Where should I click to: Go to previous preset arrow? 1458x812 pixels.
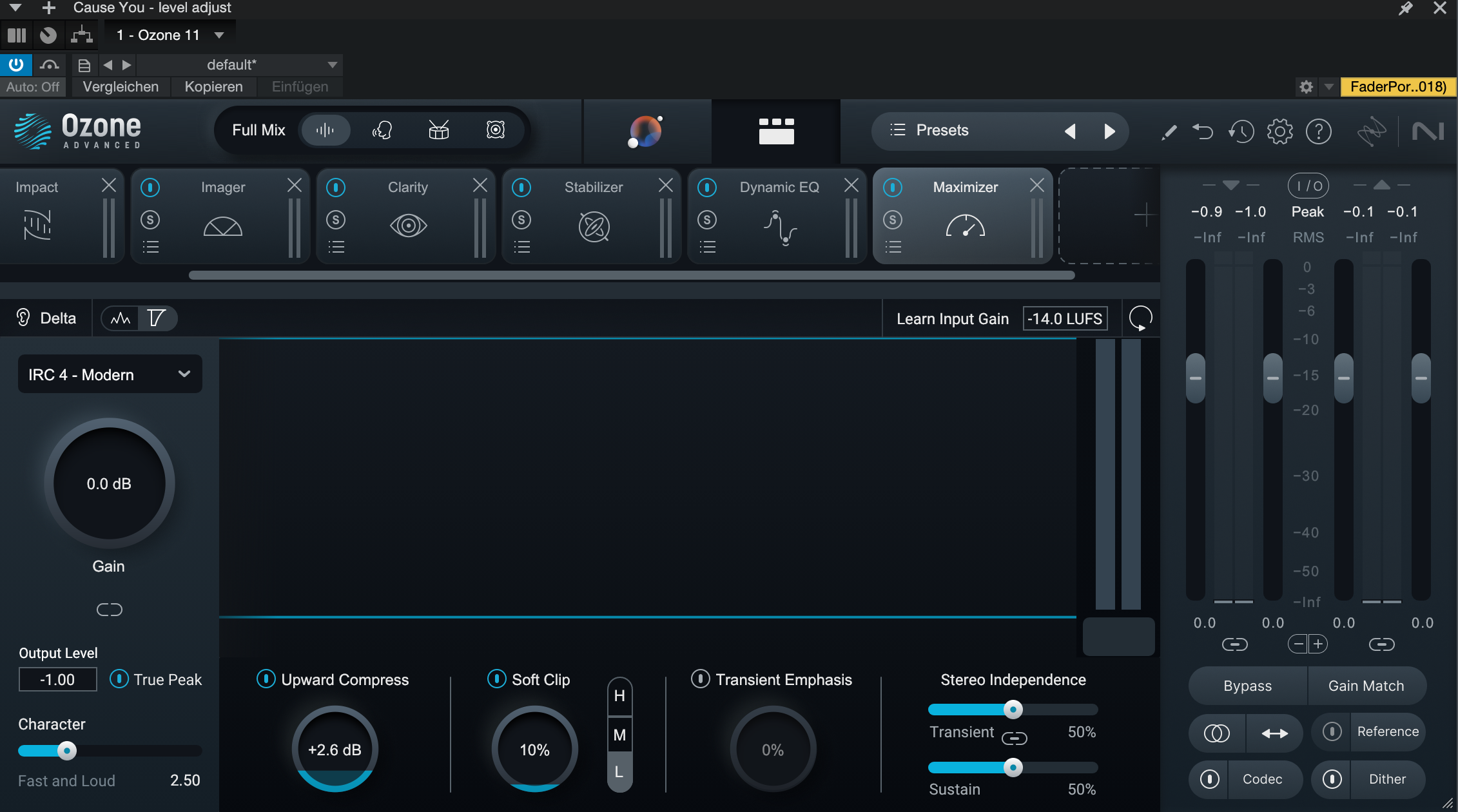pos(1070,131)
